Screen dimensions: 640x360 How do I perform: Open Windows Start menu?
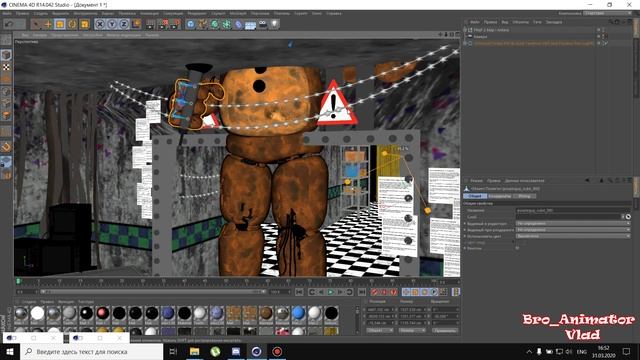[10, 351]
